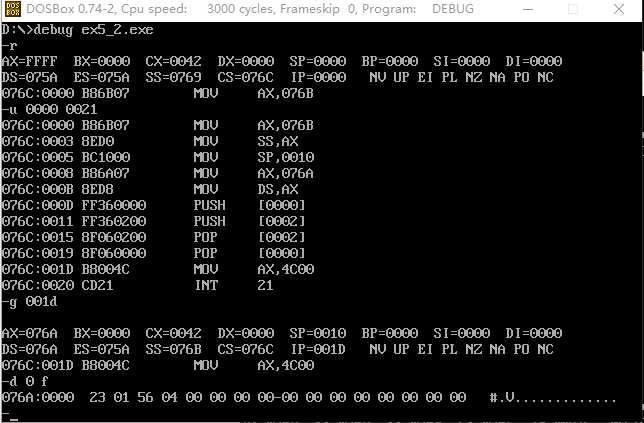Click the 076A:0000 memory dump address
The image size is (644, 423).
[38, 398]
